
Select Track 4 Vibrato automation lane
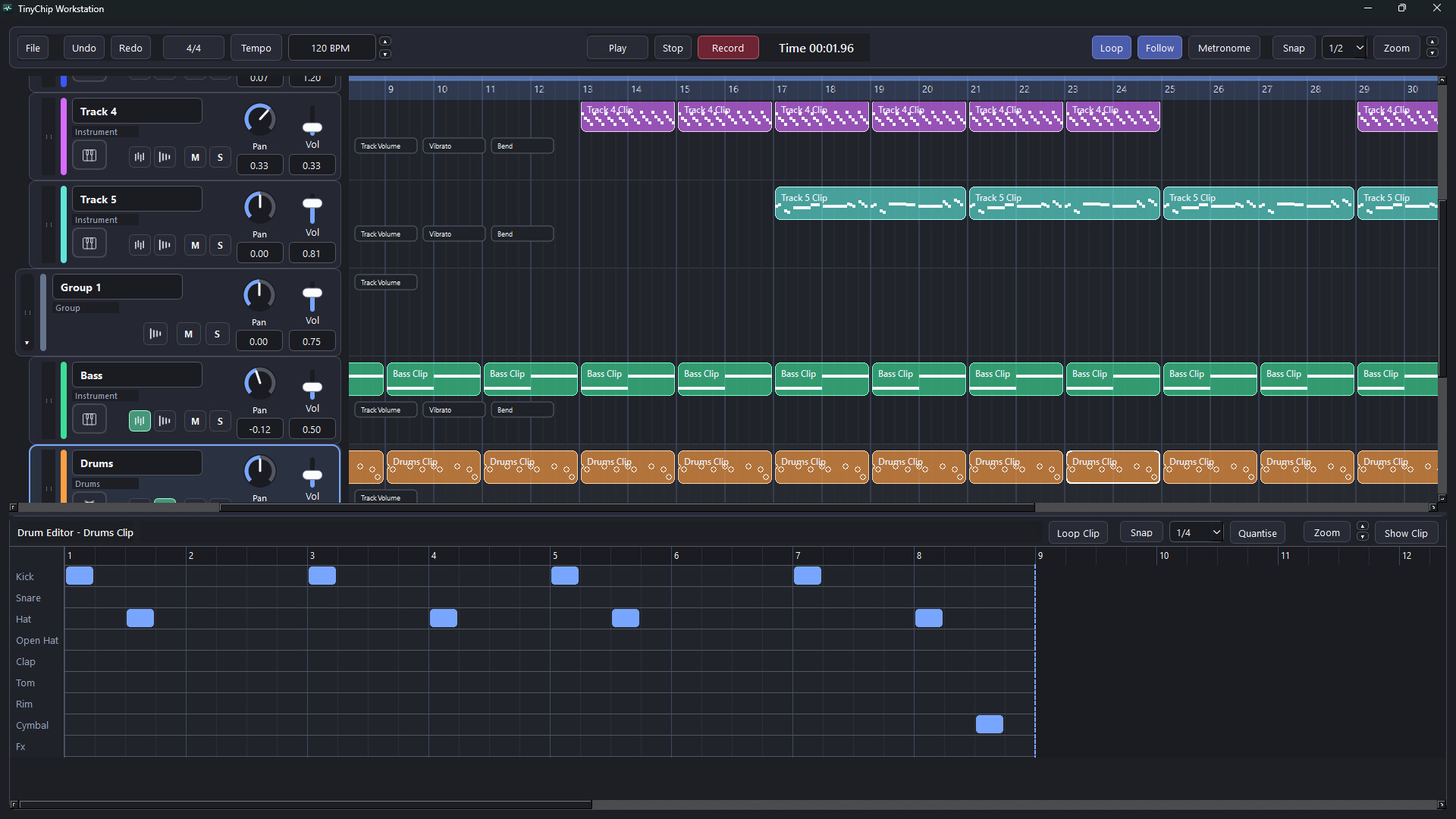[454, 146]
